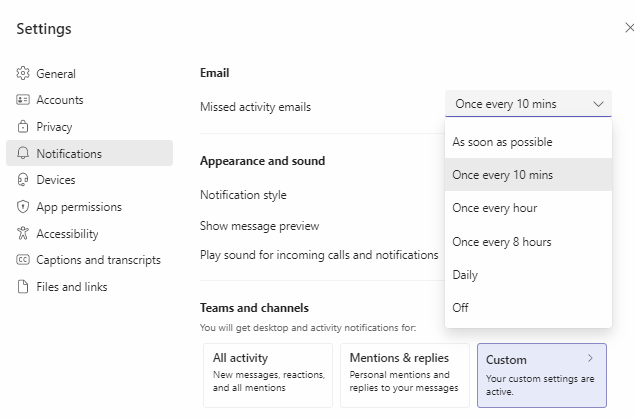Screen dimensions: 634x419
Task: Open Files and links settings
Action: pyautogui.click(x=89, y=286)
